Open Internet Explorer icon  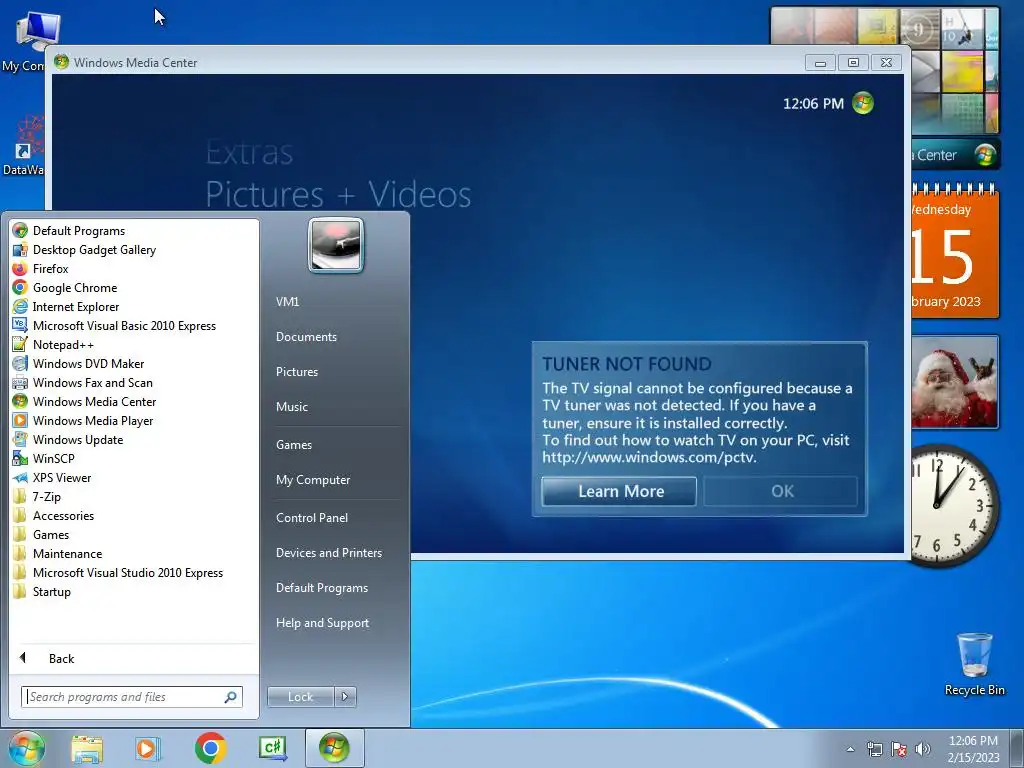coord(20,306)
